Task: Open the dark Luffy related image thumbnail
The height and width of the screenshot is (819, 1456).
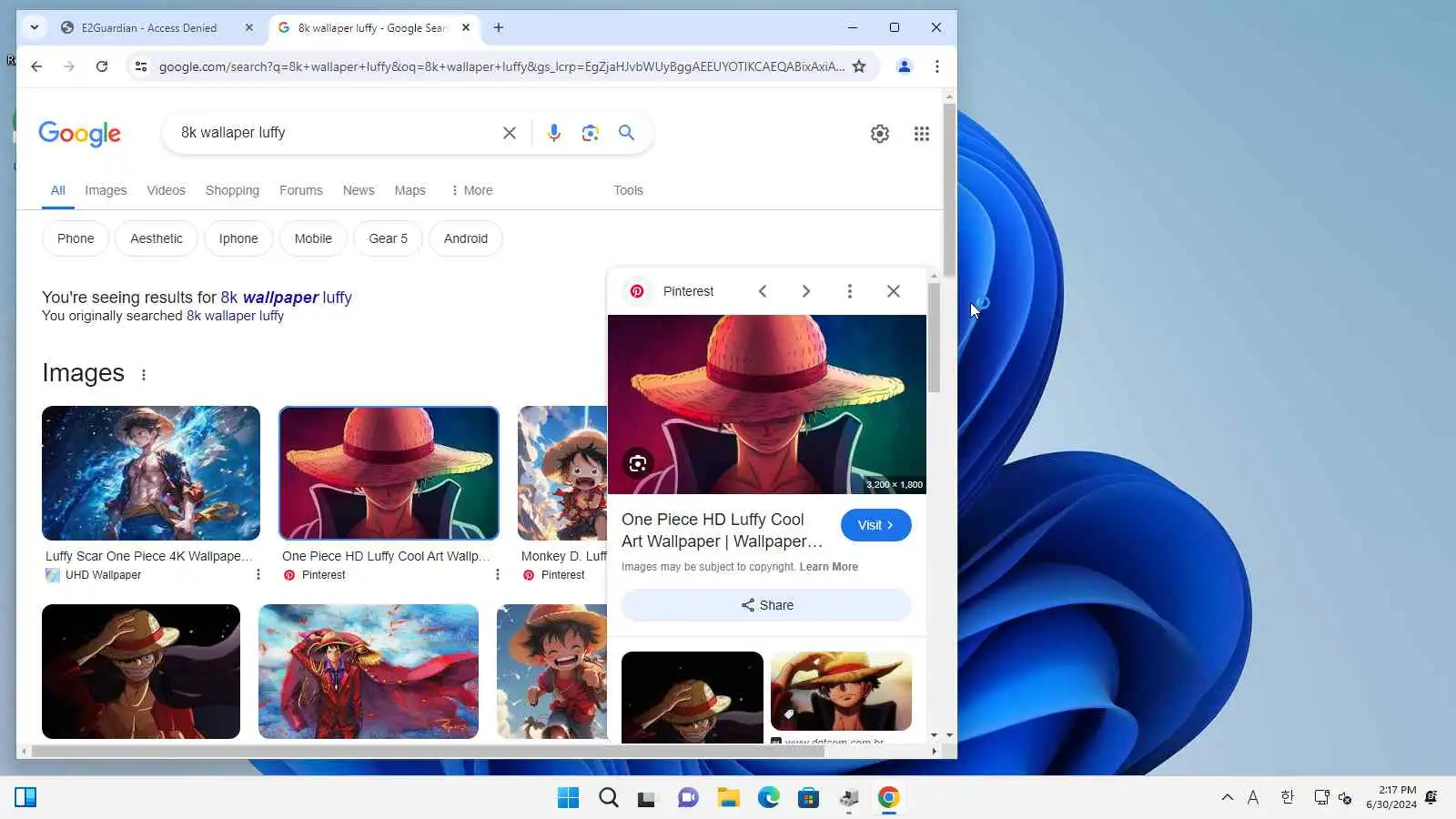Action: pos(693,697)
